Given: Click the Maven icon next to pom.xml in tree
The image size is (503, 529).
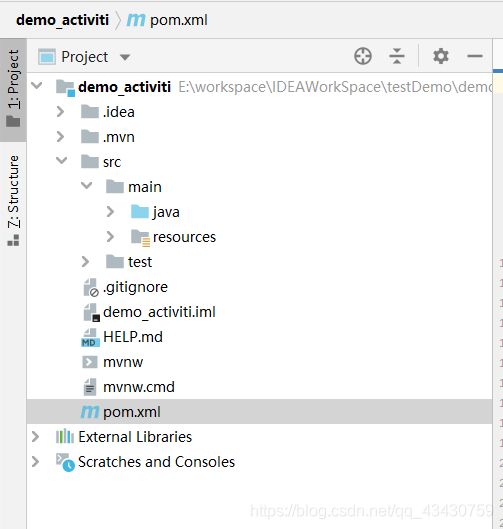Looking at the screenshot, I should (90, 412).
